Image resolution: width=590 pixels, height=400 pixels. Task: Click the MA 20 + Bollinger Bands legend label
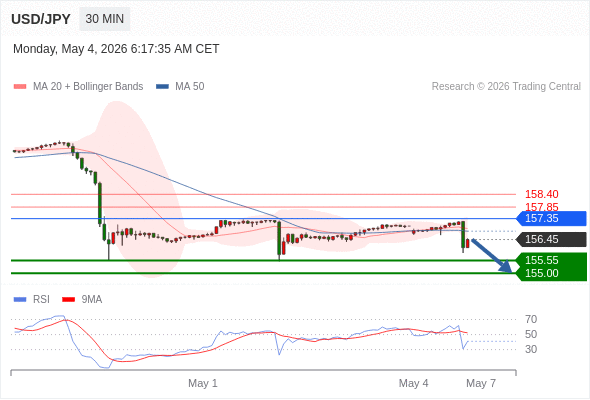[x=88, y=87]
